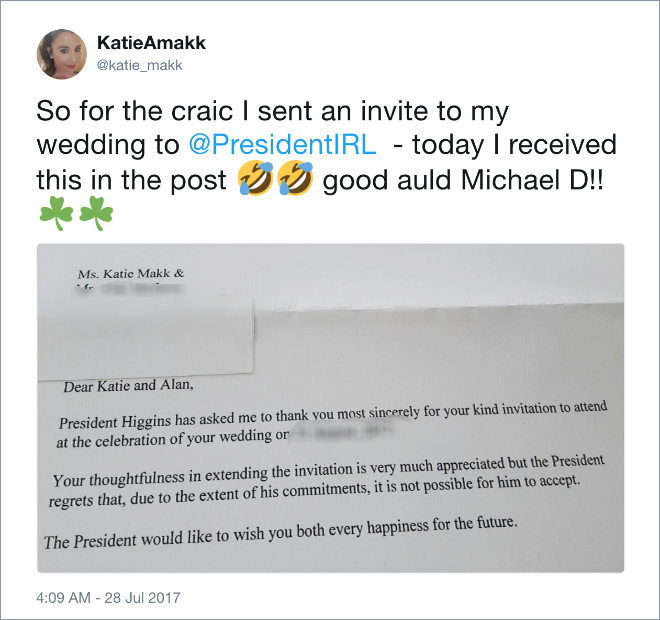Screen dimensions: 660x620
Task: Click the 'The President would like to wish' sentence
Action: [280, 533]
